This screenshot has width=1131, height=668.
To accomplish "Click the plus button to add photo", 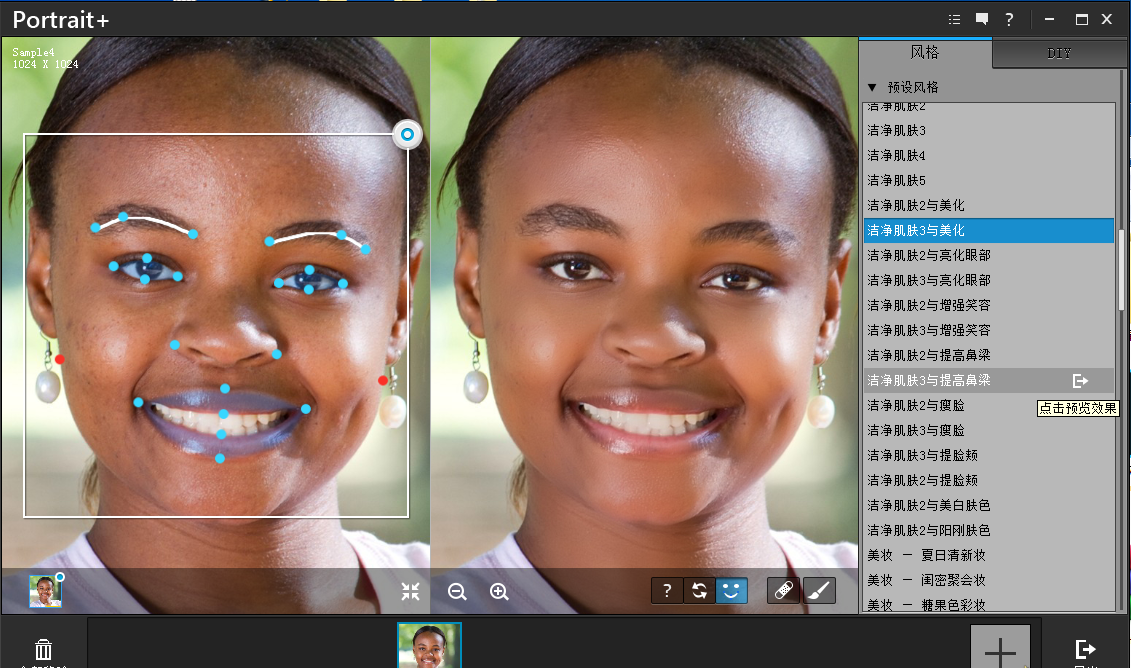I will pyautogui.click(x=1000, y=650).
